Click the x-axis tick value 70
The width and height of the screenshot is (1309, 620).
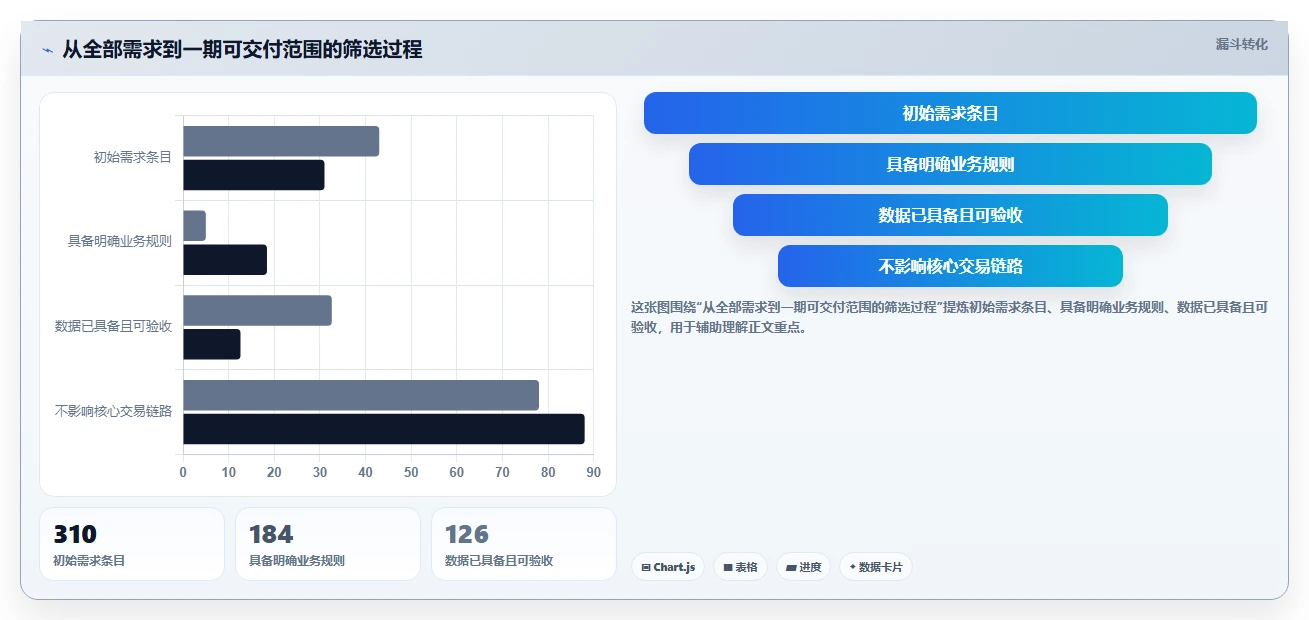(502, 473)
